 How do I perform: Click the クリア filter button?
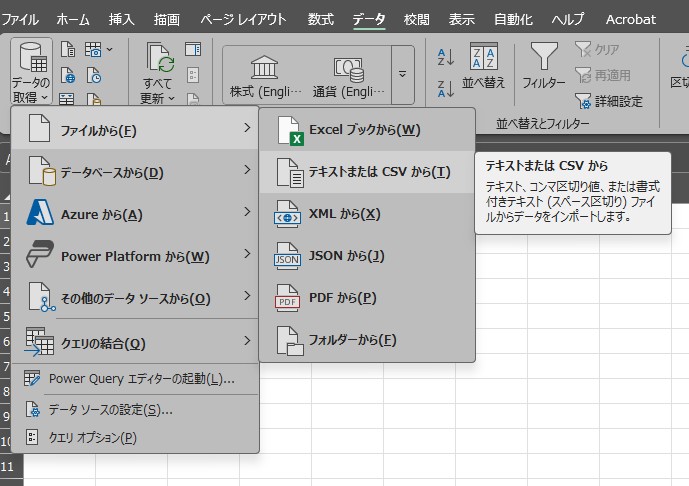597,49
